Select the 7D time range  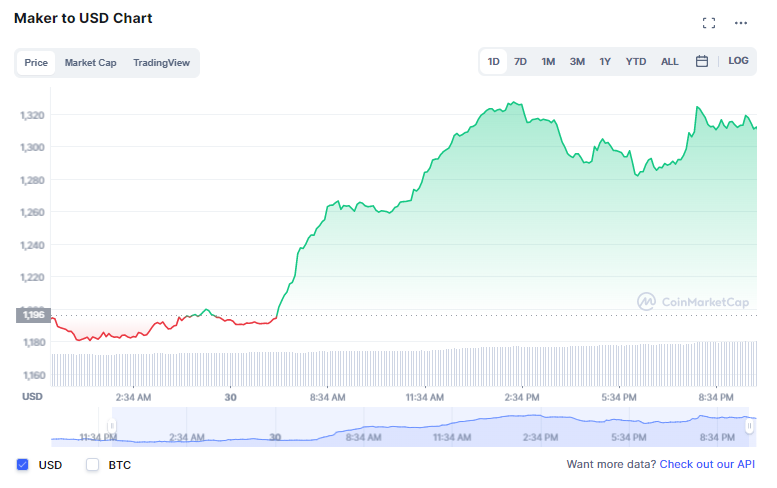tap(520, 61)
